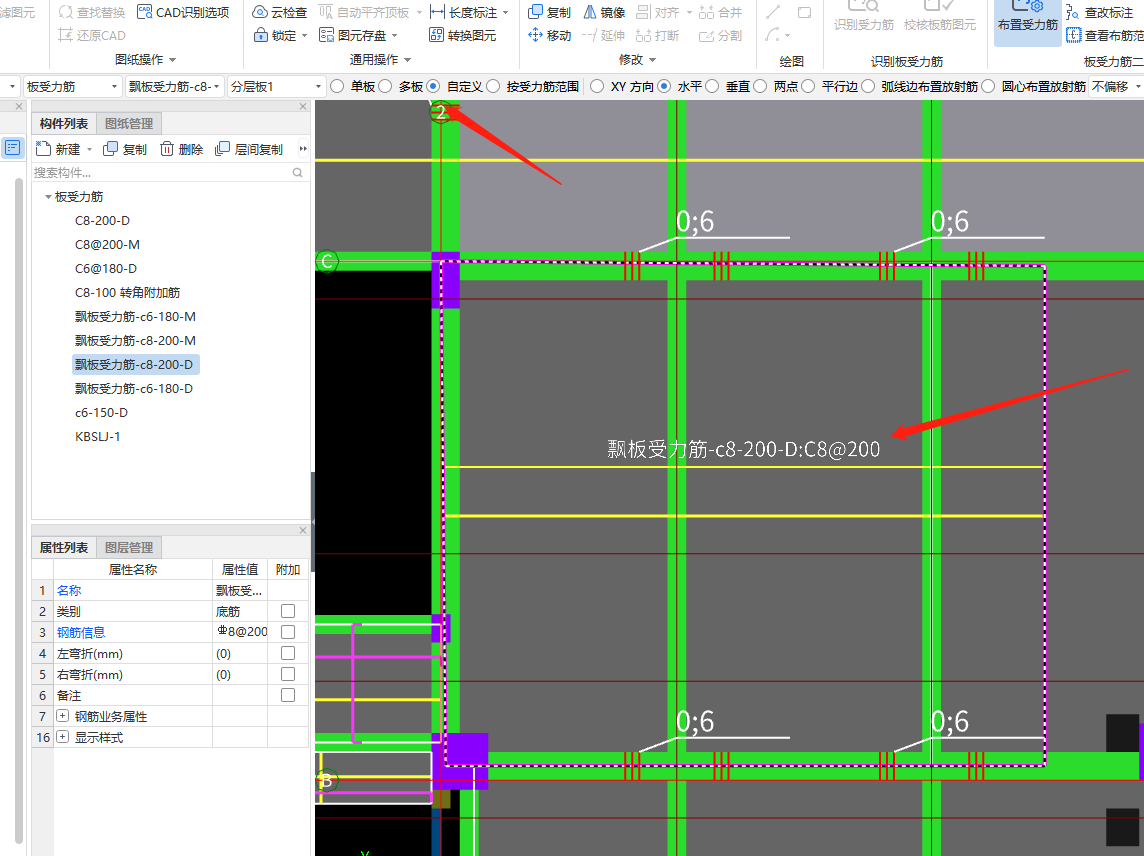
Task: Tick 附加 checkbox for 类别 row
Action: tap(288, 611)
